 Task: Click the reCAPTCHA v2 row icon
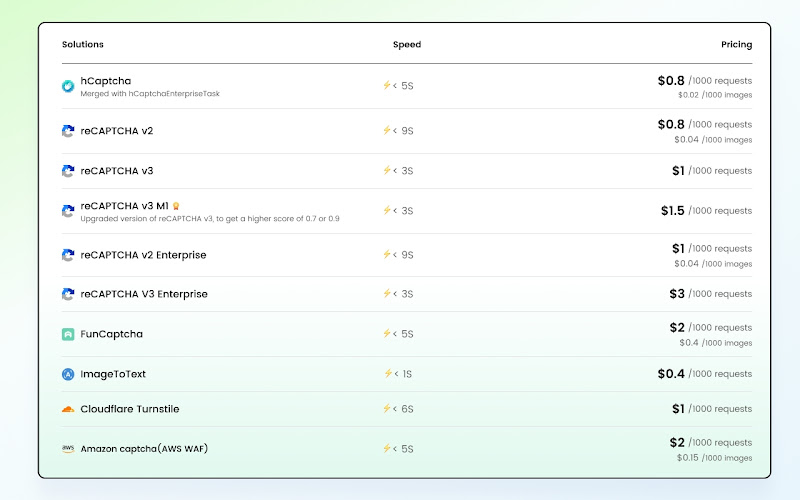[68, 131]
